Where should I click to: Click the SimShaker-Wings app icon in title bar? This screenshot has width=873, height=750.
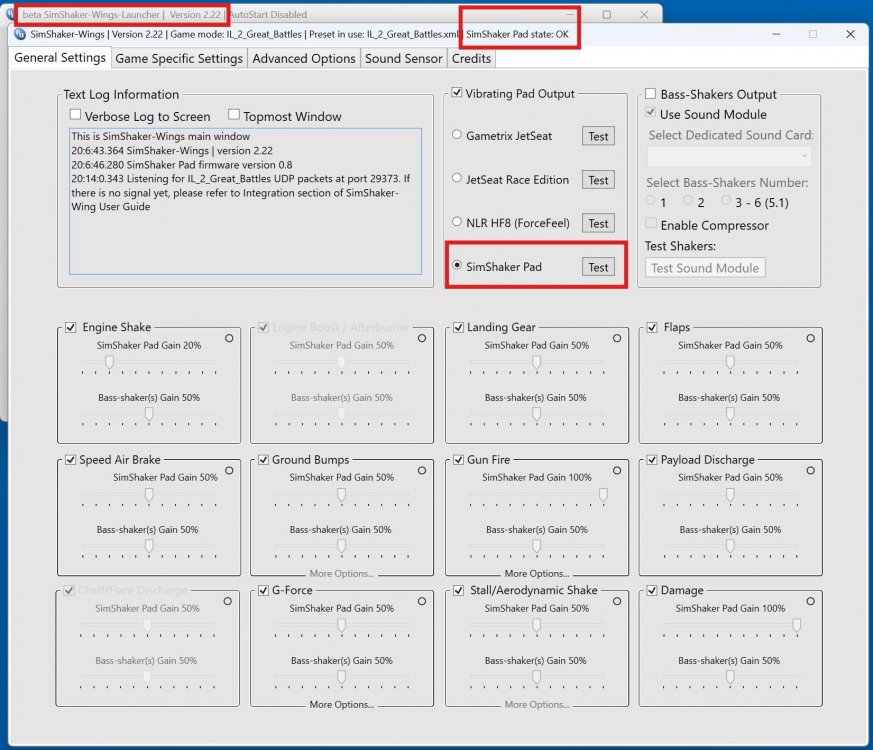coord(21,33)
